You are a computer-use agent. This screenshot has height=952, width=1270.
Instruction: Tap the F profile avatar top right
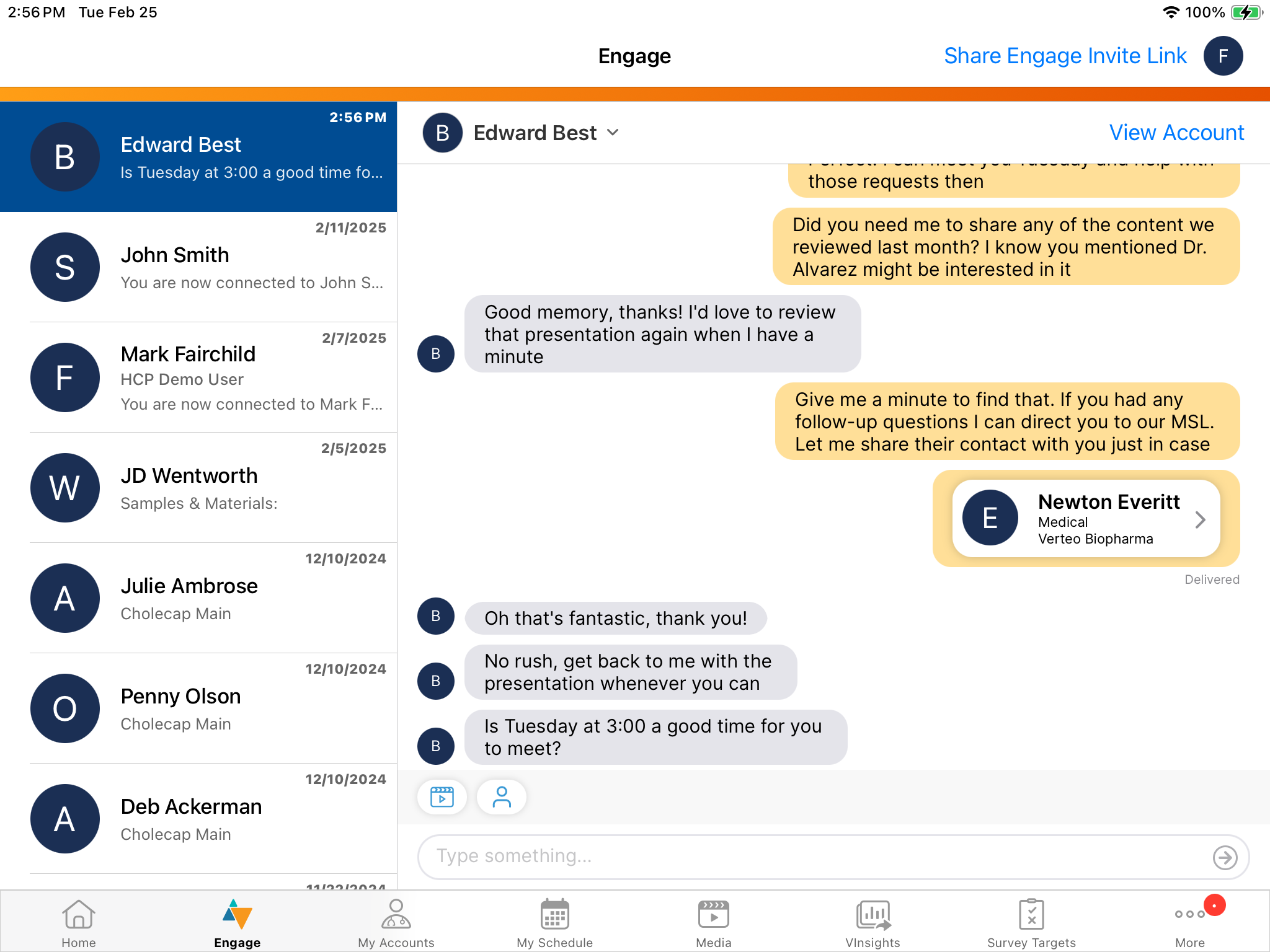[1223, 56]
